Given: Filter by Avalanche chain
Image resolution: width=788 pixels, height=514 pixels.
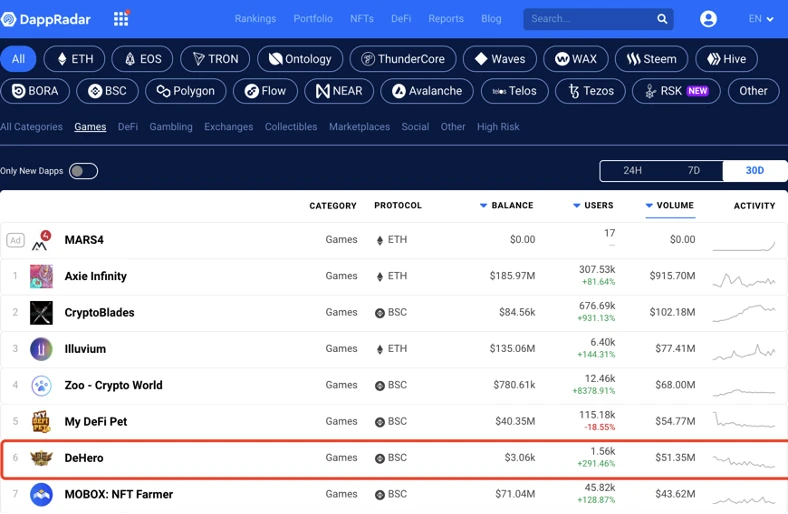Looking at the screenshot, I should coord(427,91).
